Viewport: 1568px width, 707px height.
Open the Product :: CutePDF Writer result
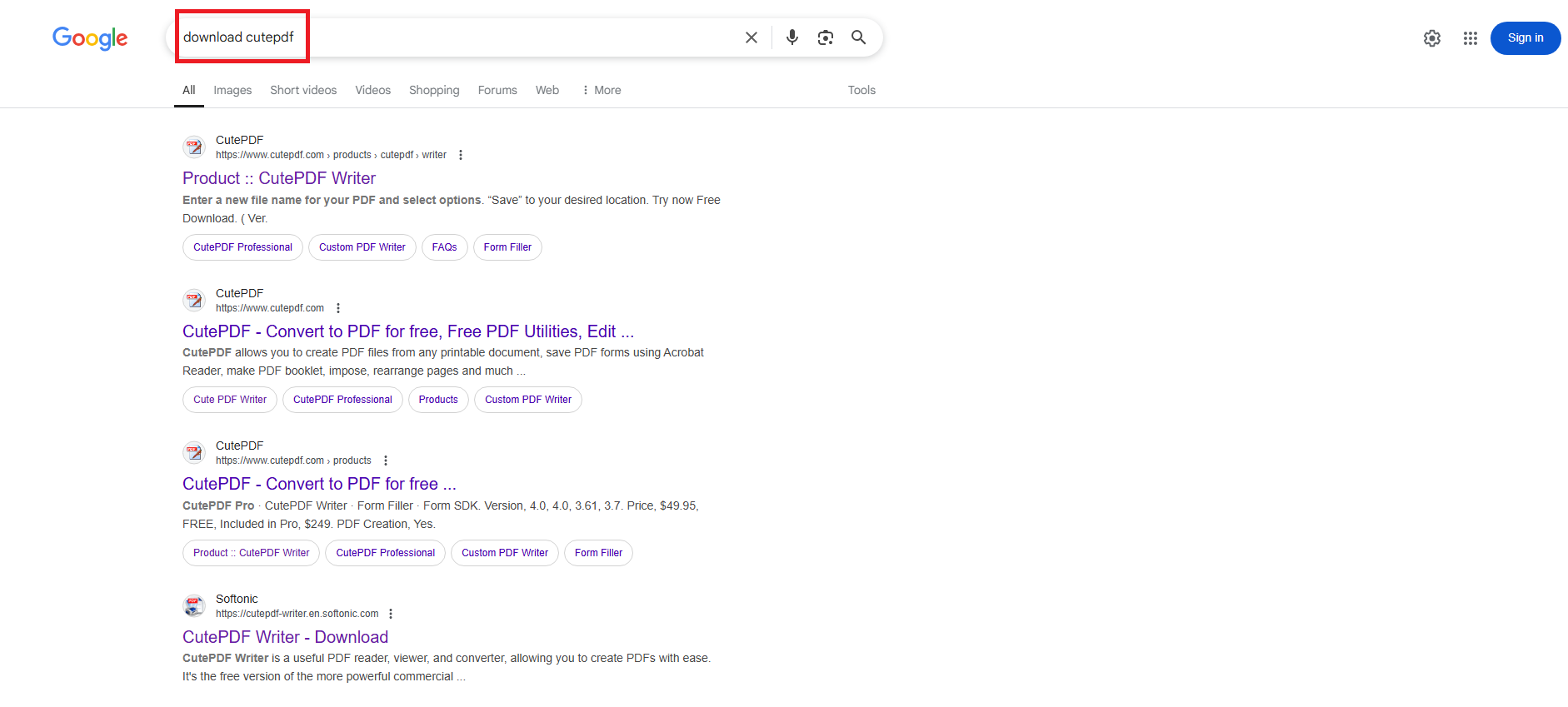279,178
